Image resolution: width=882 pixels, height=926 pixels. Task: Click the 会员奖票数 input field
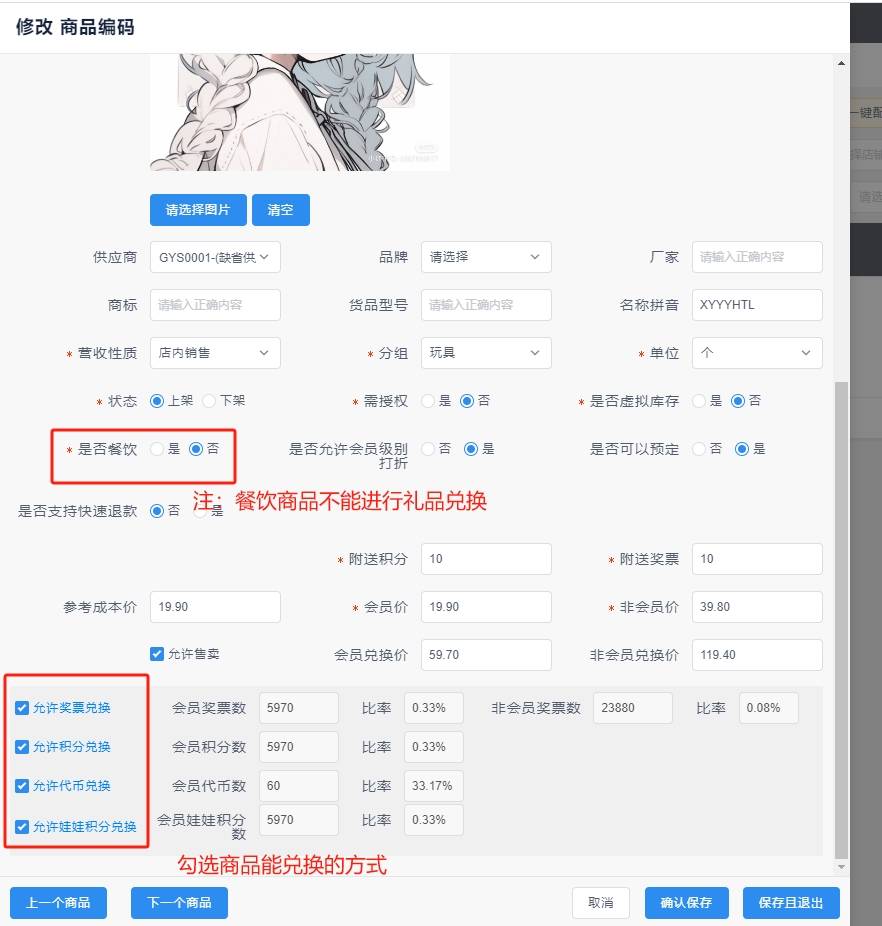tap(299, 707)
